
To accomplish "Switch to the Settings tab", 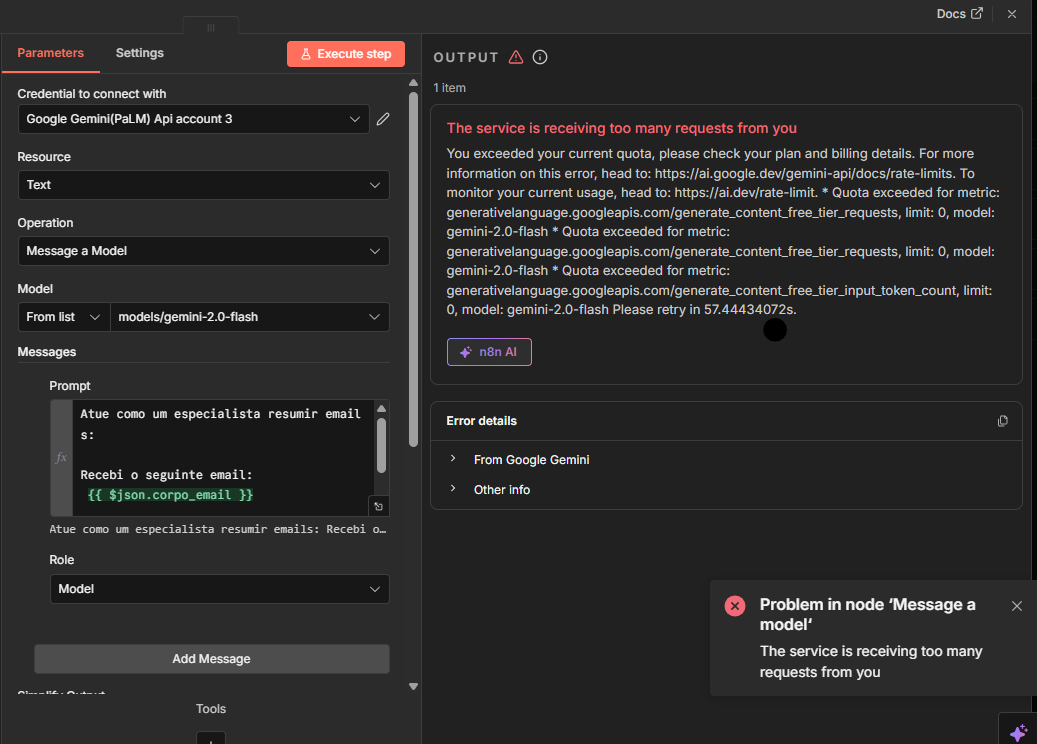I will pos(140,53).
